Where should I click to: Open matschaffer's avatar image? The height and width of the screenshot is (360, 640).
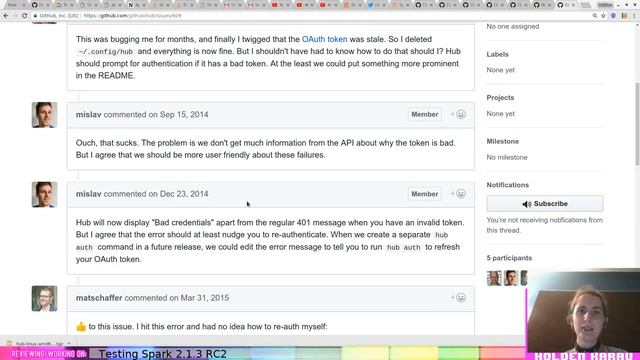tap(44, 298)
